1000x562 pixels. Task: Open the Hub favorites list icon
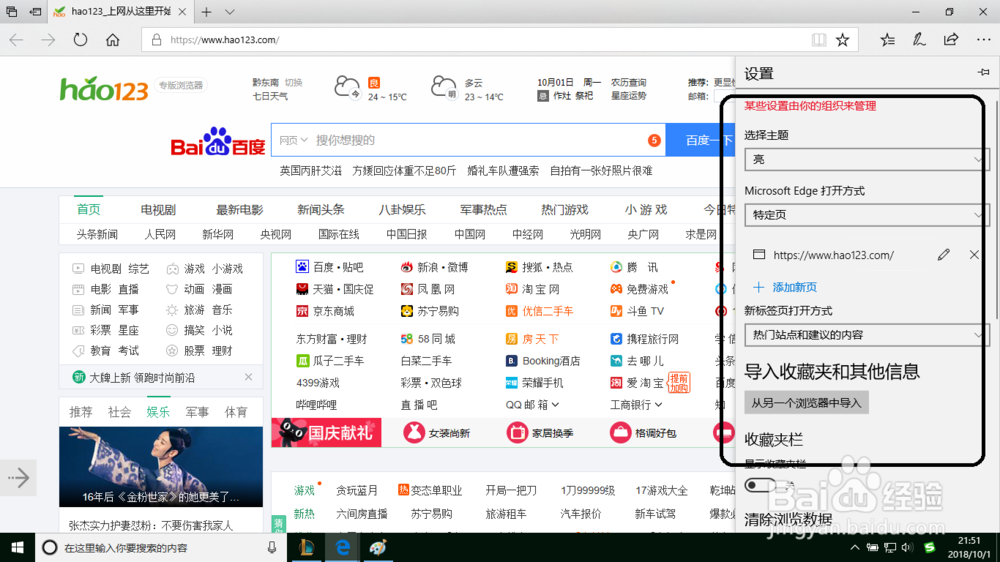click(x=887, y=40)
